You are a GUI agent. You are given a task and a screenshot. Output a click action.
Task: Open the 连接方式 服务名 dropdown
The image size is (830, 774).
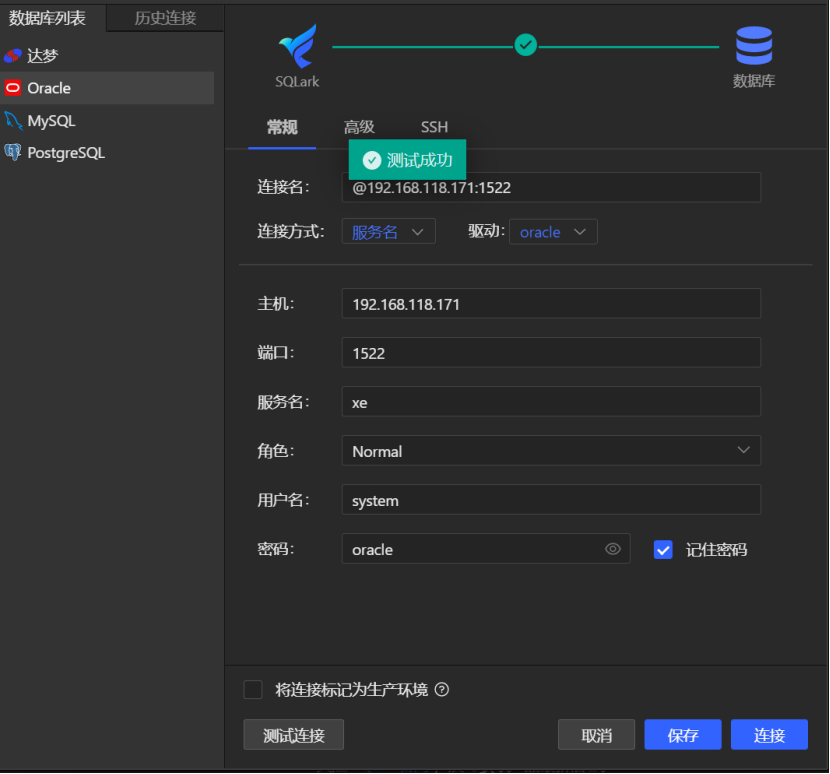[389, 231]
